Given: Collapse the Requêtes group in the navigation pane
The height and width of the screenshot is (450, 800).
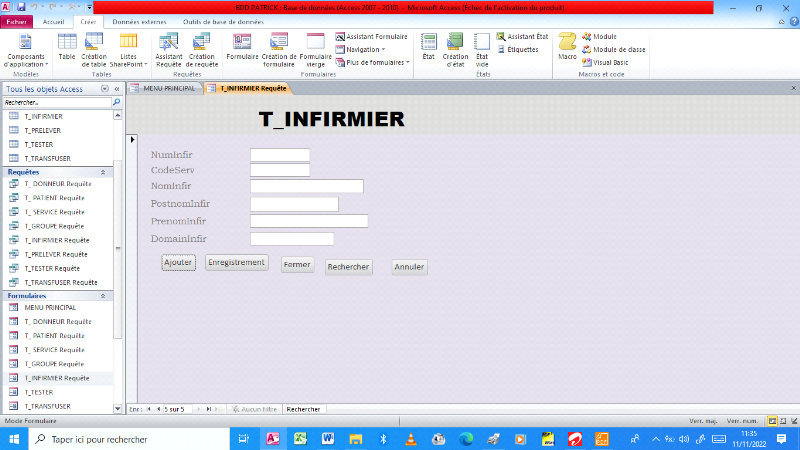Looking at the screenshot, I should coord(103,172).
